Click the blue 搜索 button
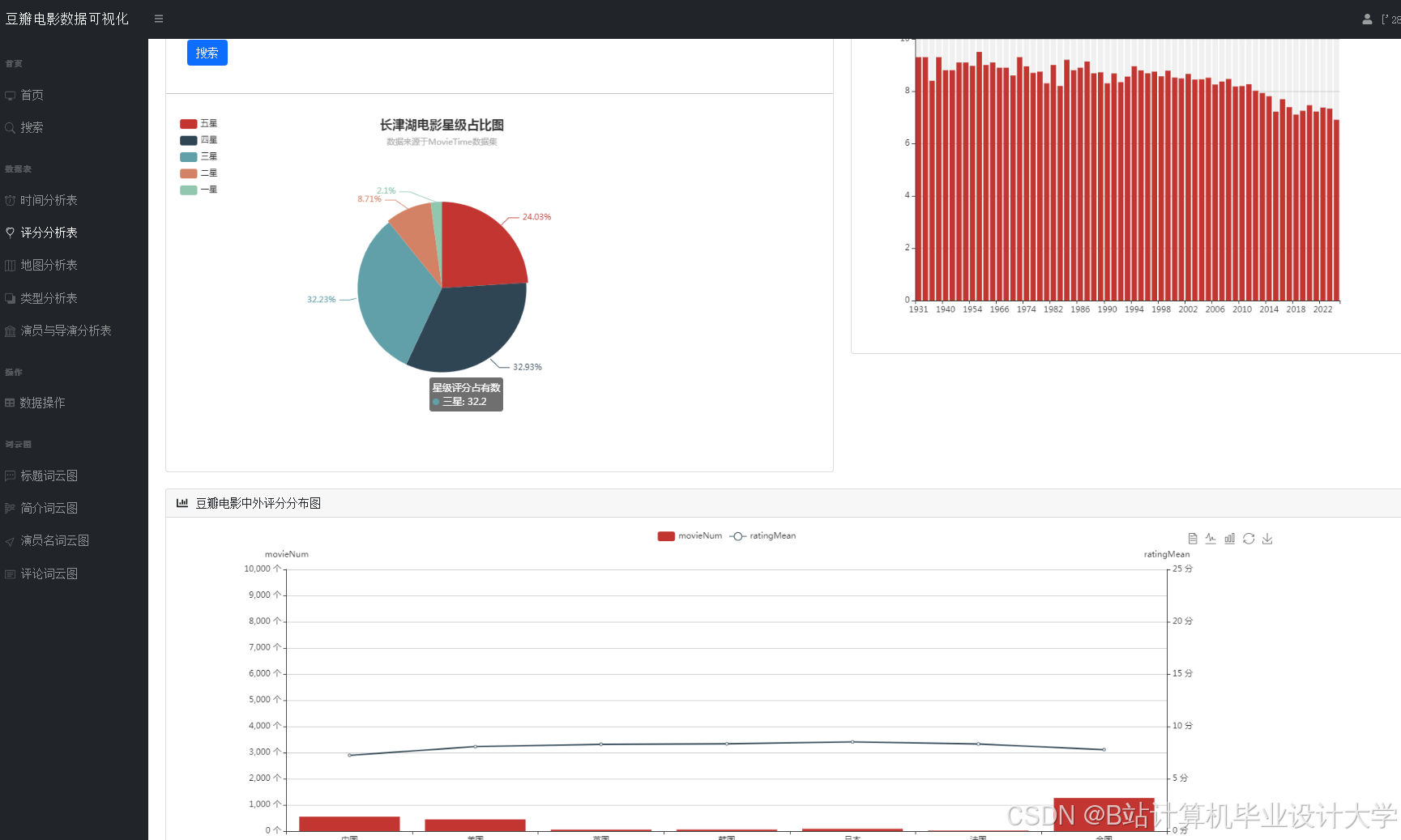The width and height of the screenshot is (1401, 840). click(x=207, y=53)
